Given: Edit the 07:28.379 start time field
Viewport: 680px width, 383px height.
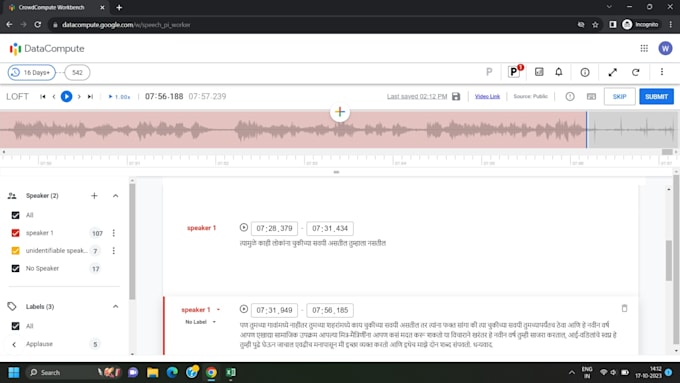Looking at the screenshot, I should click(x=275, y=228).
